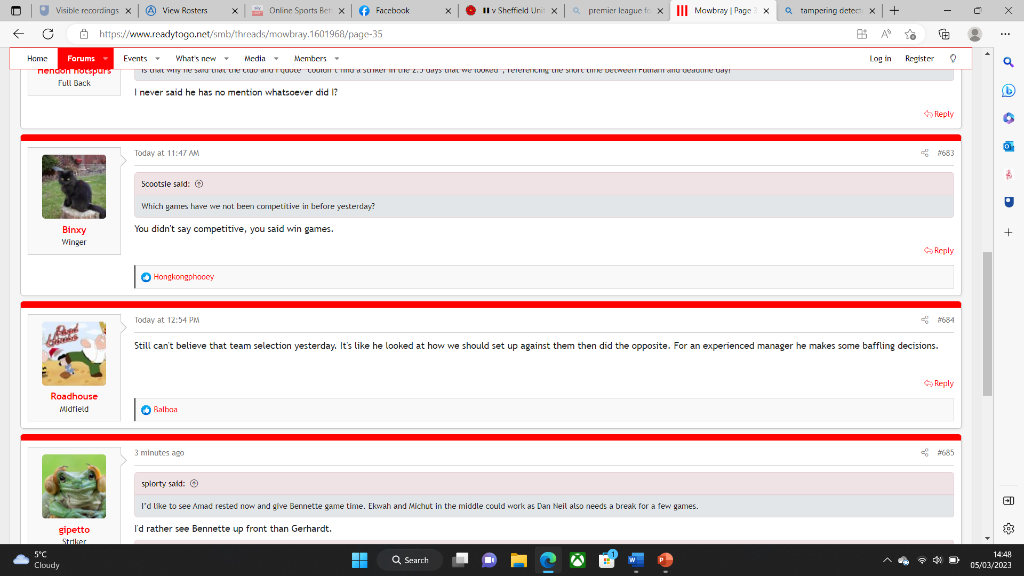Reply to Roadhouse's post

tap(938, 383)
